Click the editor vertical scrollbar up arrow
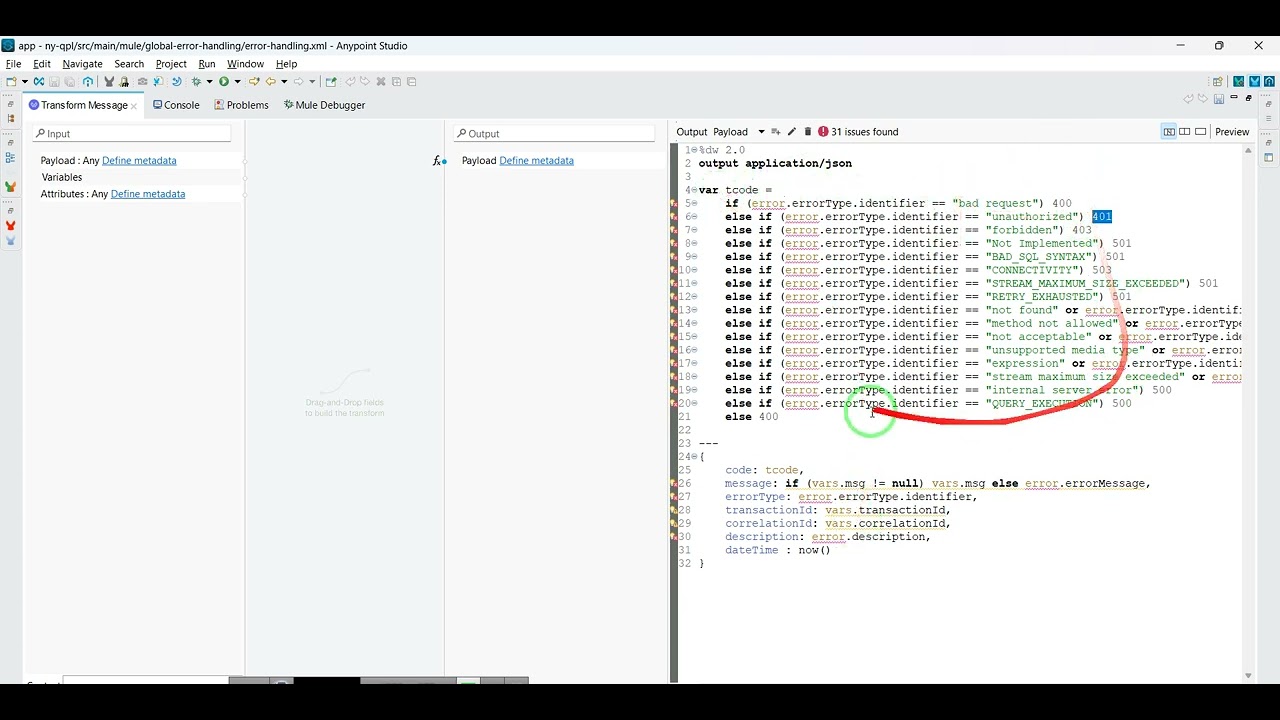Screen dimensions: 1280x720 pos(1248,151)
